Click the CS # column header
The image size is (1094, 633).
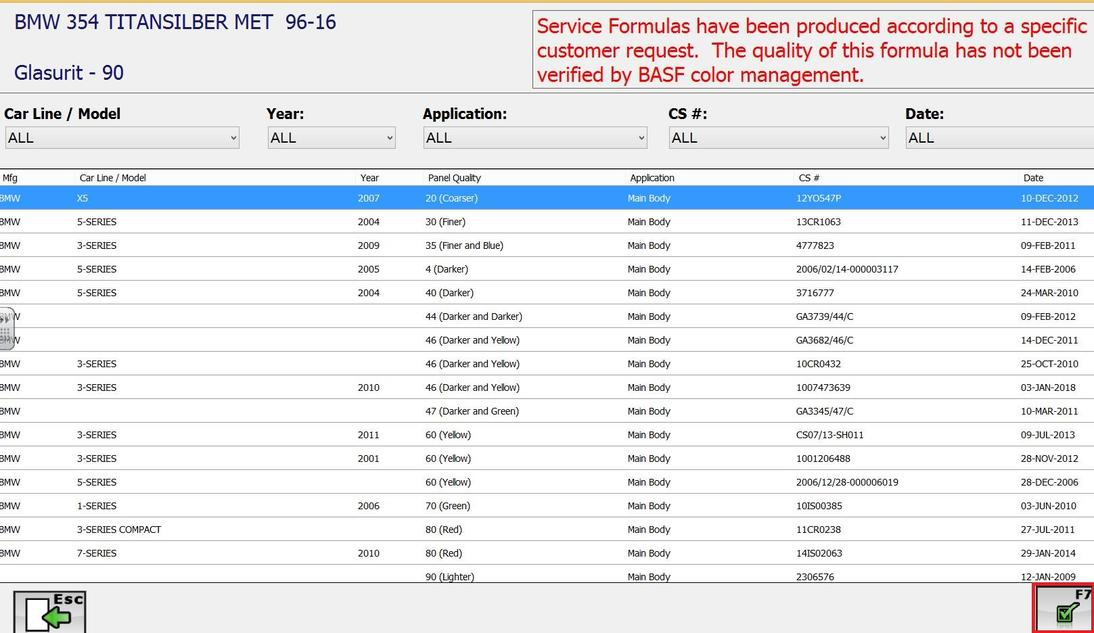click(x=808, y=178)
